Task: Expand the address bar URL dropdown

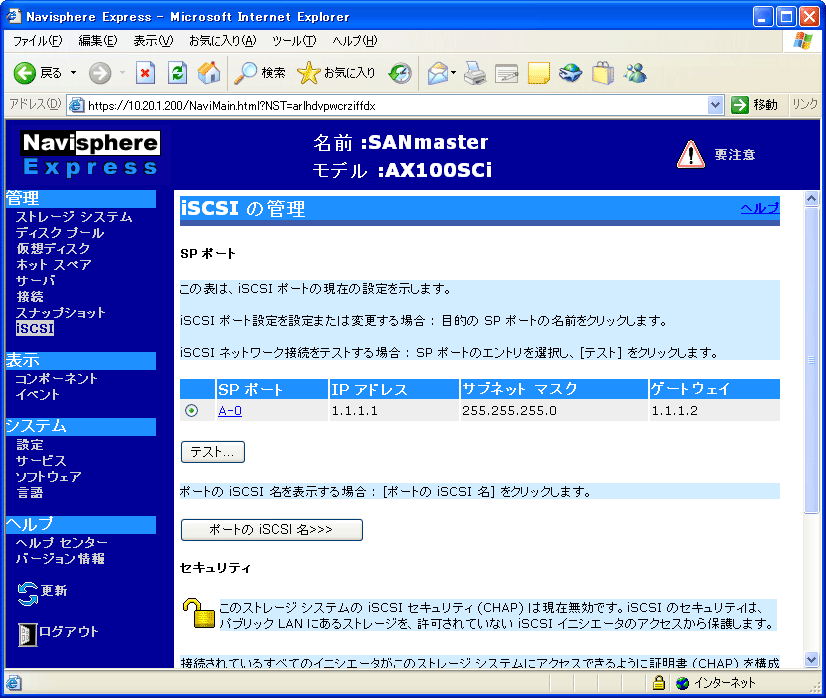Action: coord(715,105)
